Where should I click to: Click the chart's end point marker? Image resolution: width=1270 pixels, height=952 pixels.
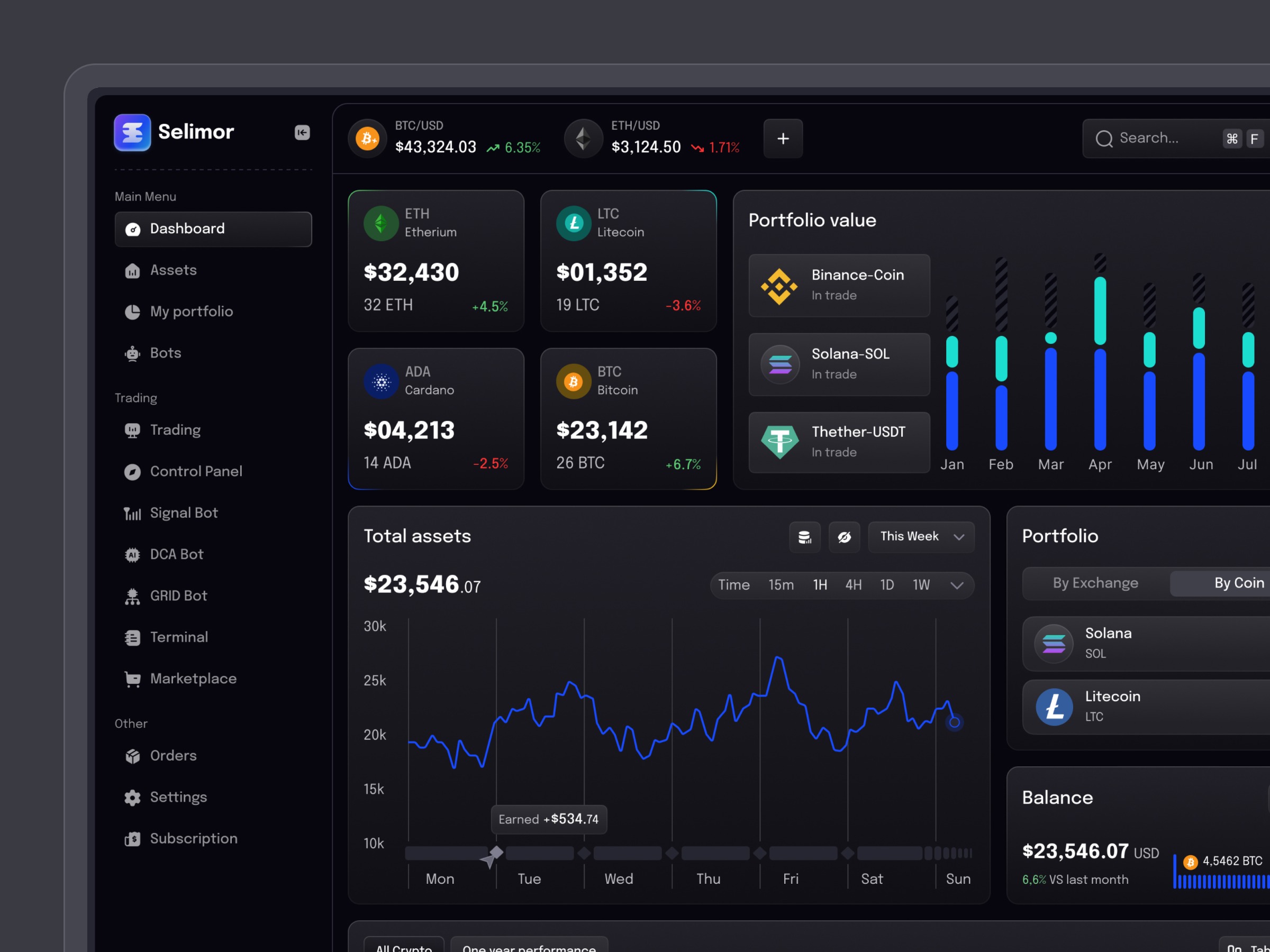(954, 722)
